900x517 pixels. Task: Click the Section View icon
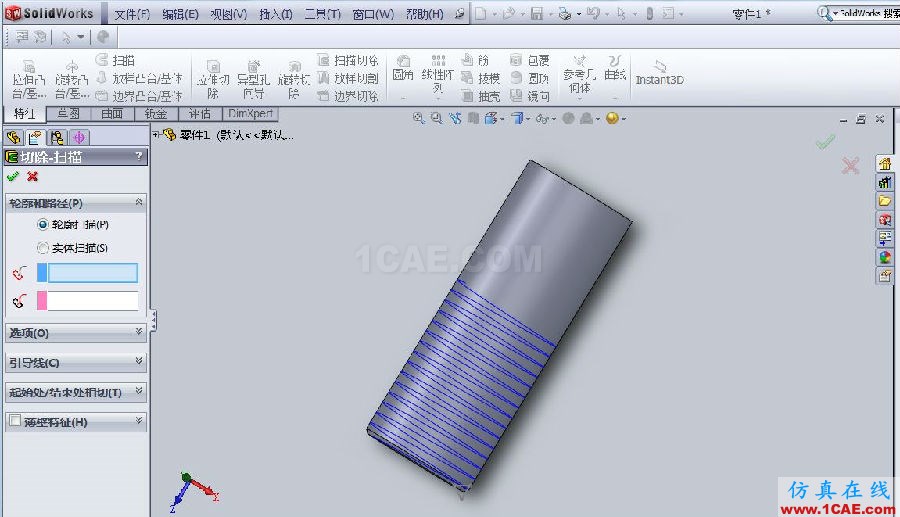pos(473,118)
